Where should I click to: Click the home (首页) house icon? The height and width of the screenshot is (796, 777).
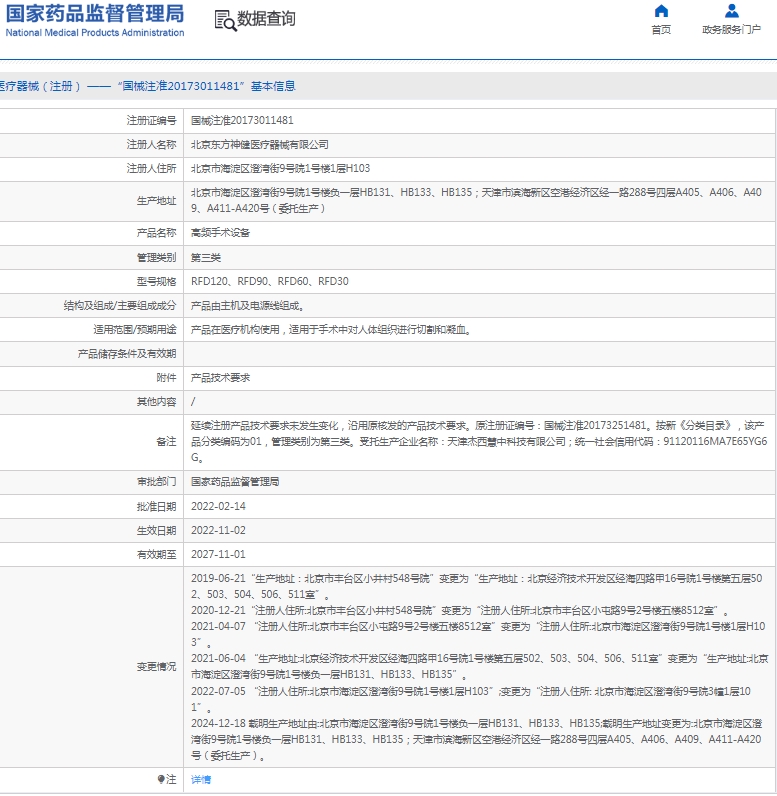[x=661, y=11]
